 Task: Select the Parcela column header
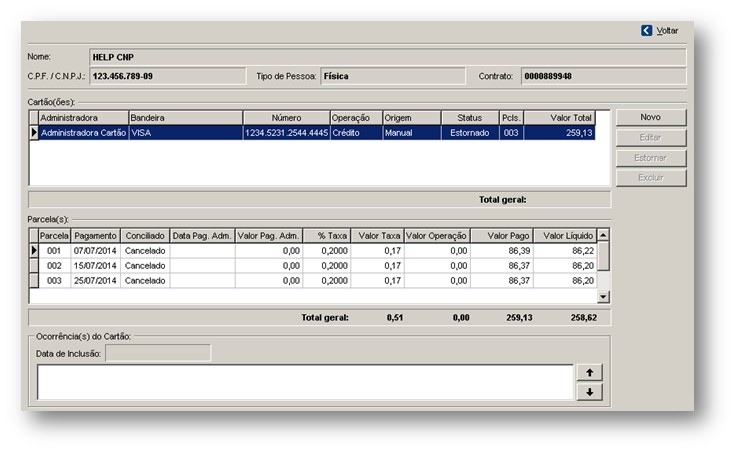point(54,236)
